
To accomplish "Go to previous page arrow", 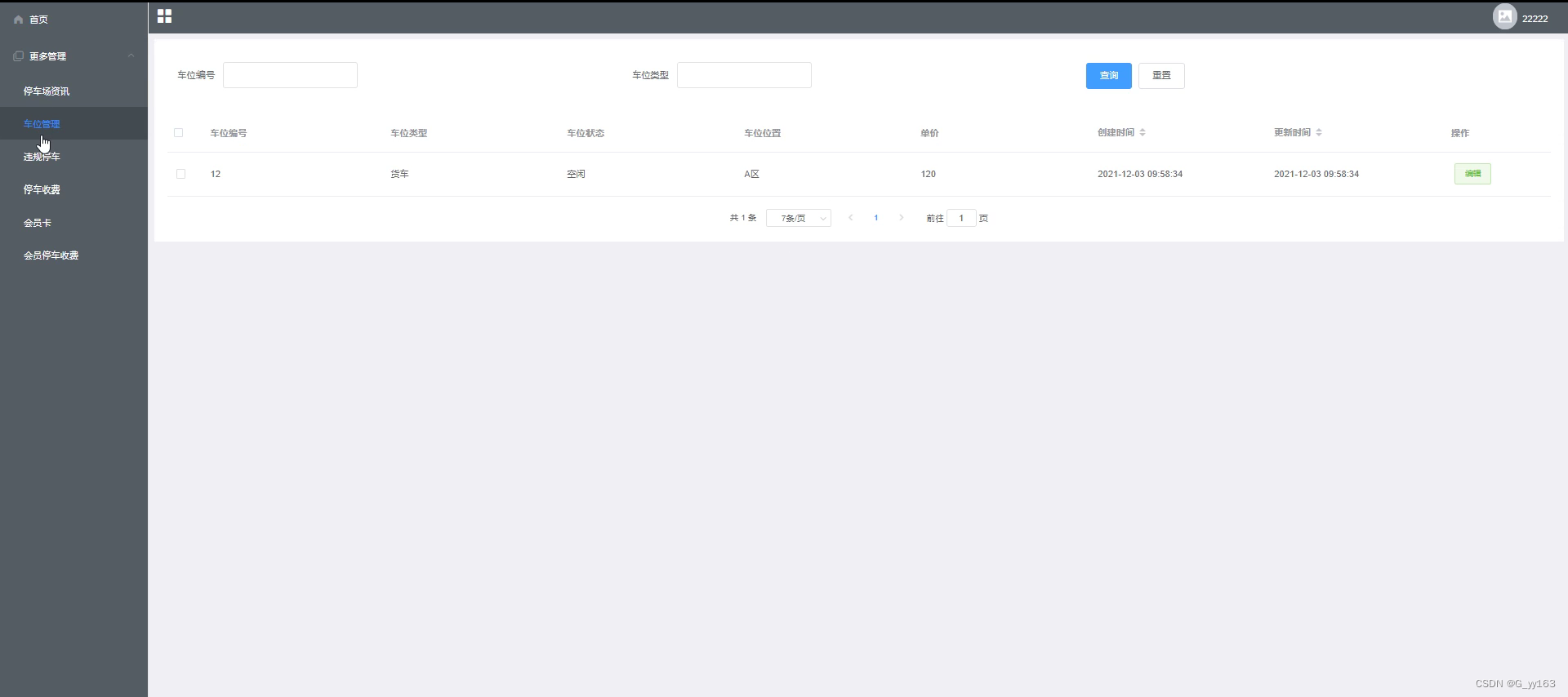I will point(850,218).
